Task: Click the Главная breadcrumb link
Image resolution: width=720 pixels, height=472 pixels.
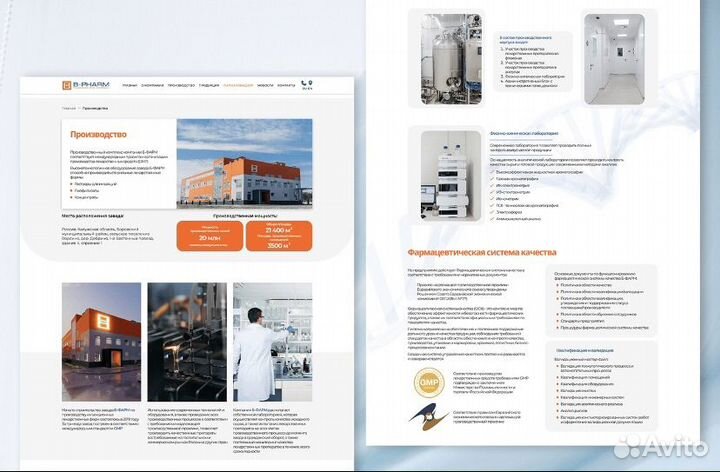Action: (x=69, y=107)
